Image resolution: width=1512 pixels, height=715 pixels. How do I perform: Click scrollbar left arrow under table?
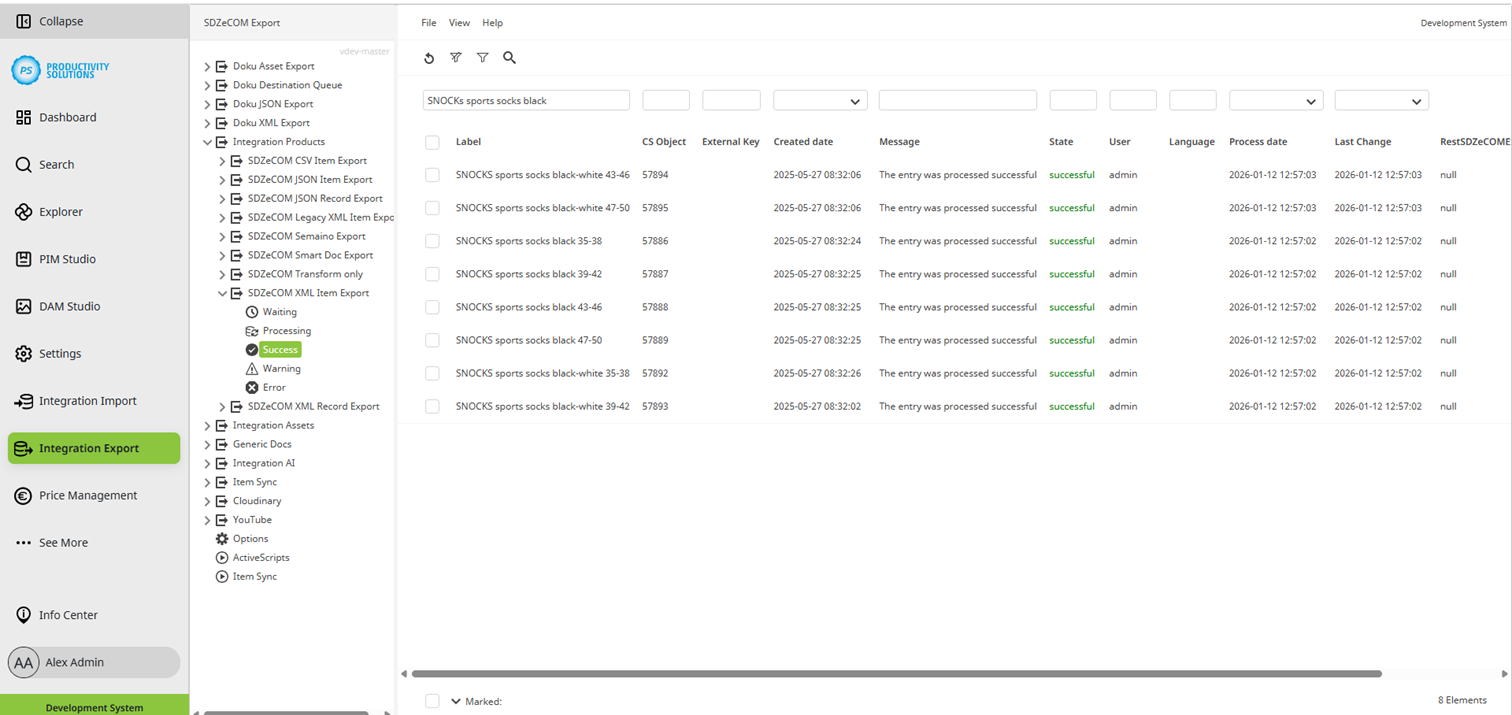click(404, 674)
